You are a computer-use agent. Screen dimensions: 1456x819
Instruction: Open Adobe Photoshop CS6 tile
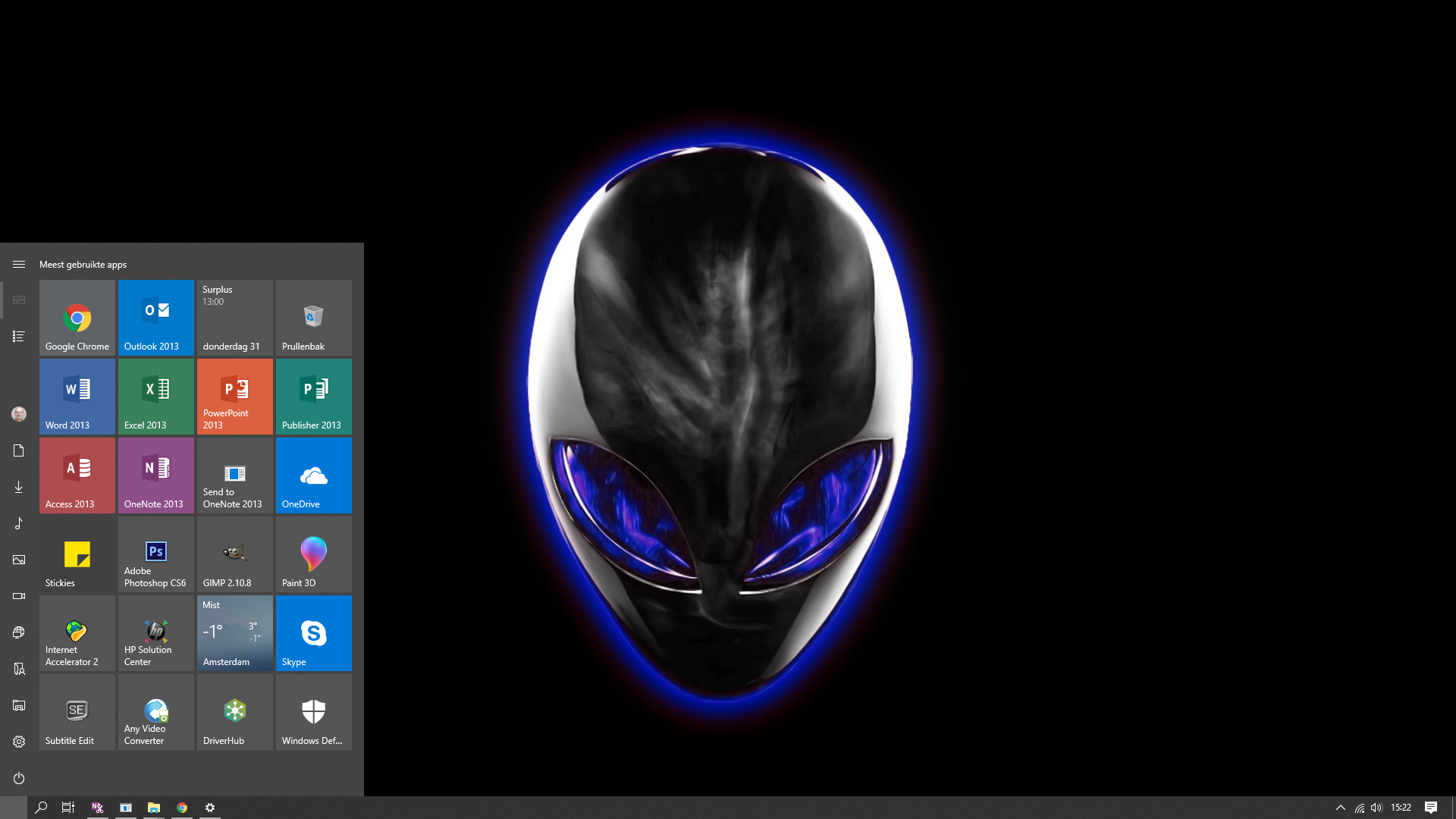pyautogui.click(x=156, y=554)
